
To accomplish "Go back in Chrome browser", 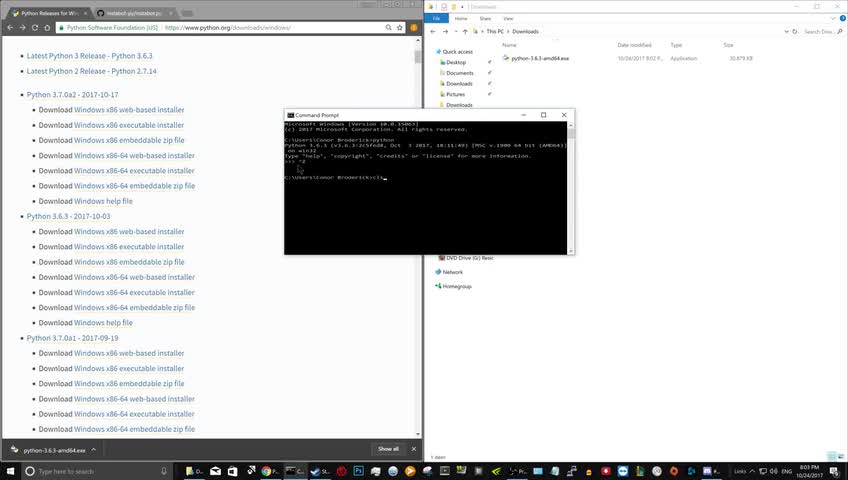I will tap(10, 28).
